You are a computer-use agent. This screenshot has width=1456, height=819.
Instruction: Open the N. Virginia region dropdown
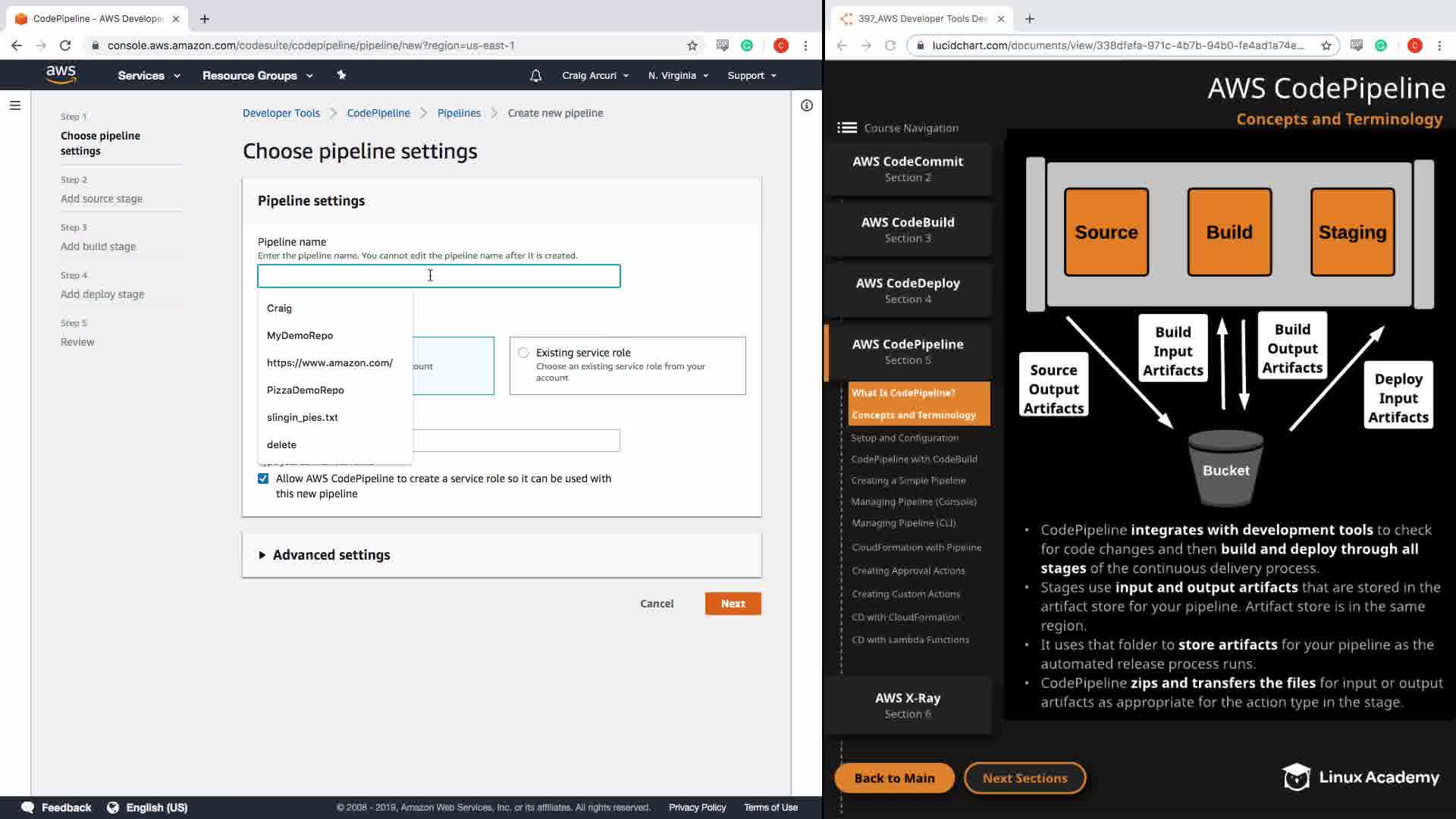(678, 75)
